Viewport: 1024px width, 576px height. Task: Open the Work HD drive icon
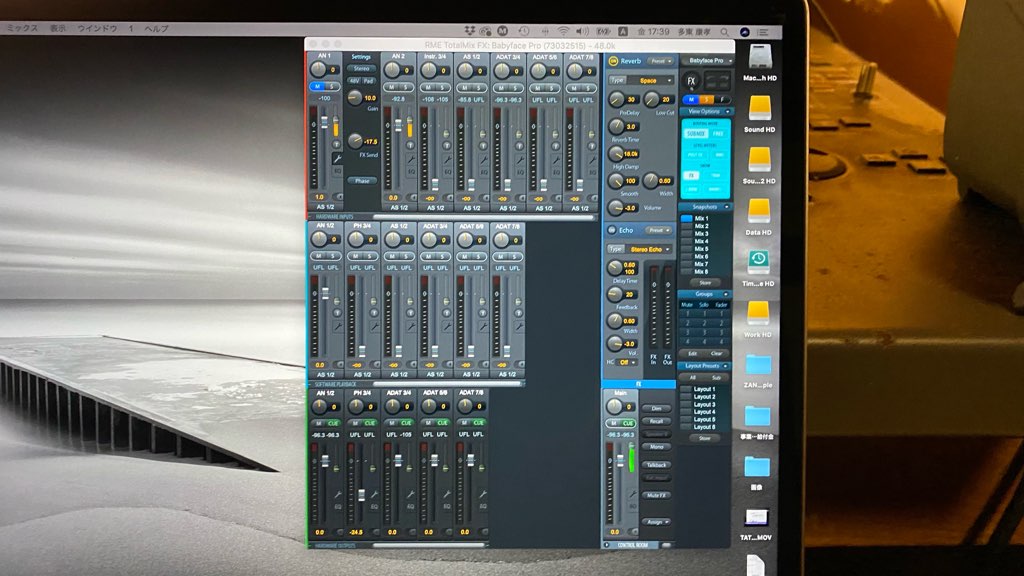pos(758,314)
